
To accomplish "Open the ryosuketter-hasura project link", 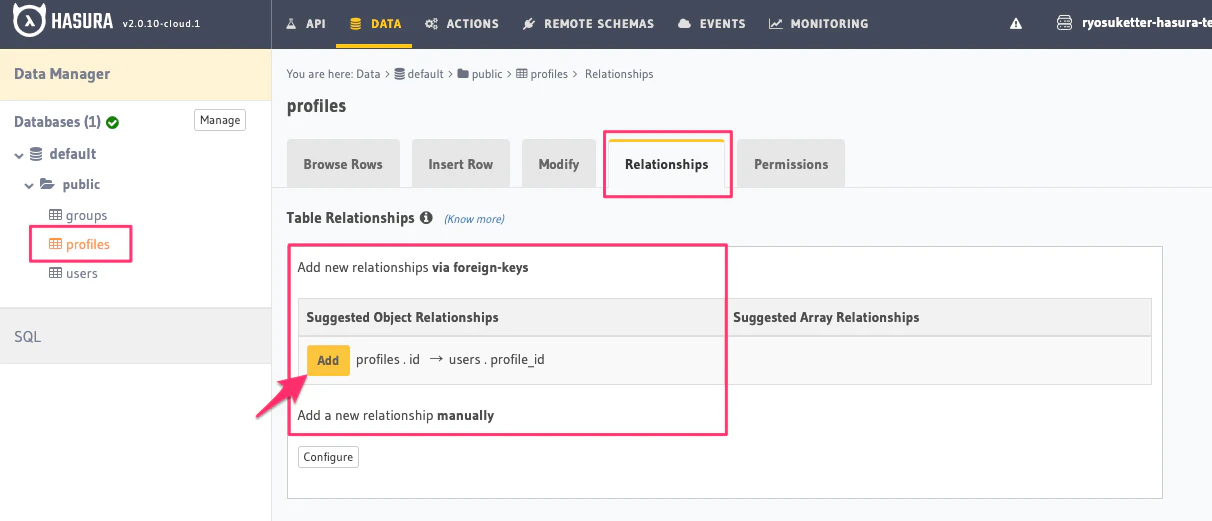I will 1133,23.
